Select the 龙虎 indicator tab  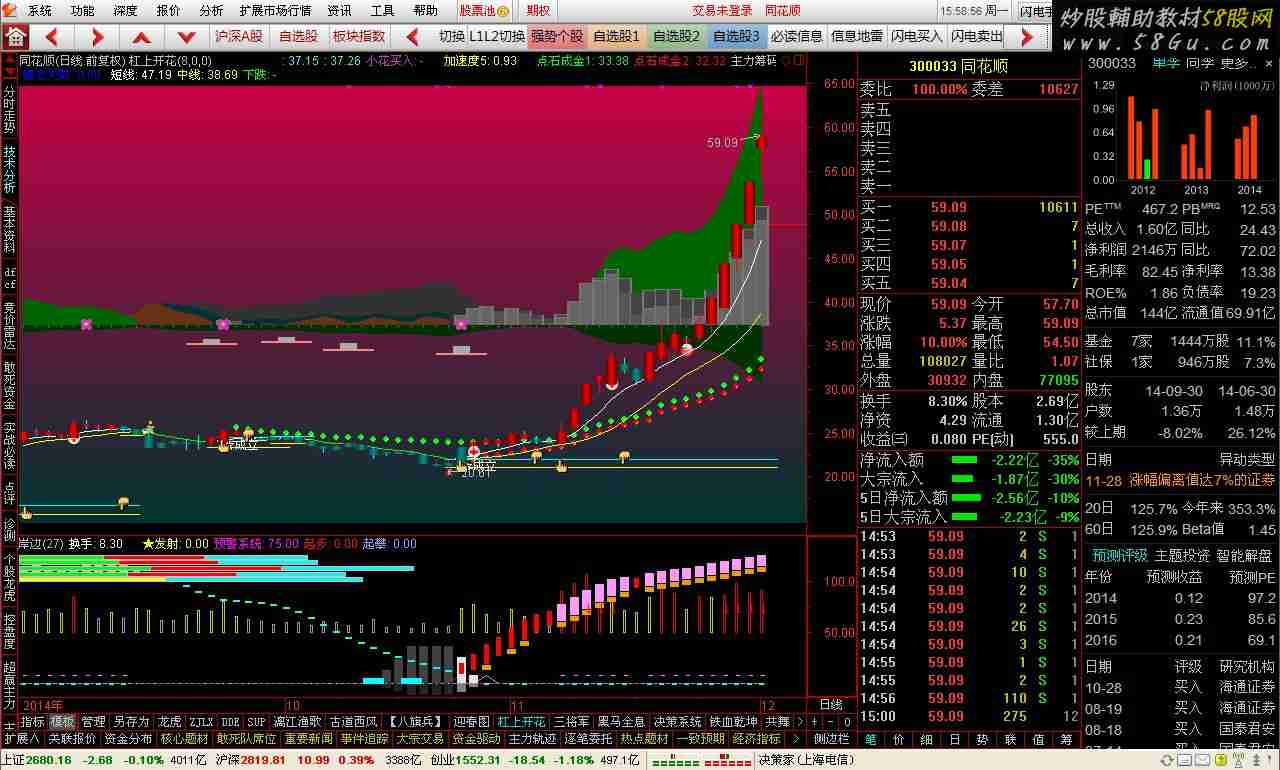pos(170,721)
